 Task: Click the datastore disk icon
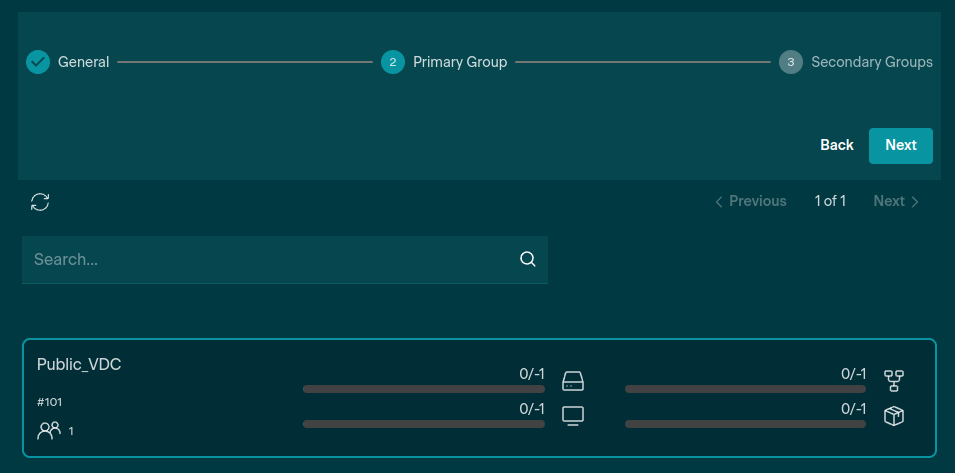point(572,381)
